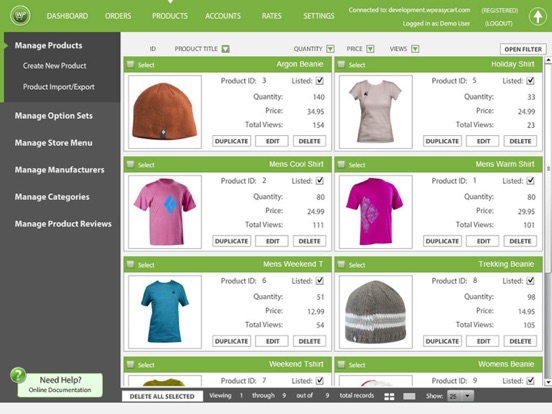
Task: Uncheck Listed for Holiday Shirt
Action: (531, 81)
